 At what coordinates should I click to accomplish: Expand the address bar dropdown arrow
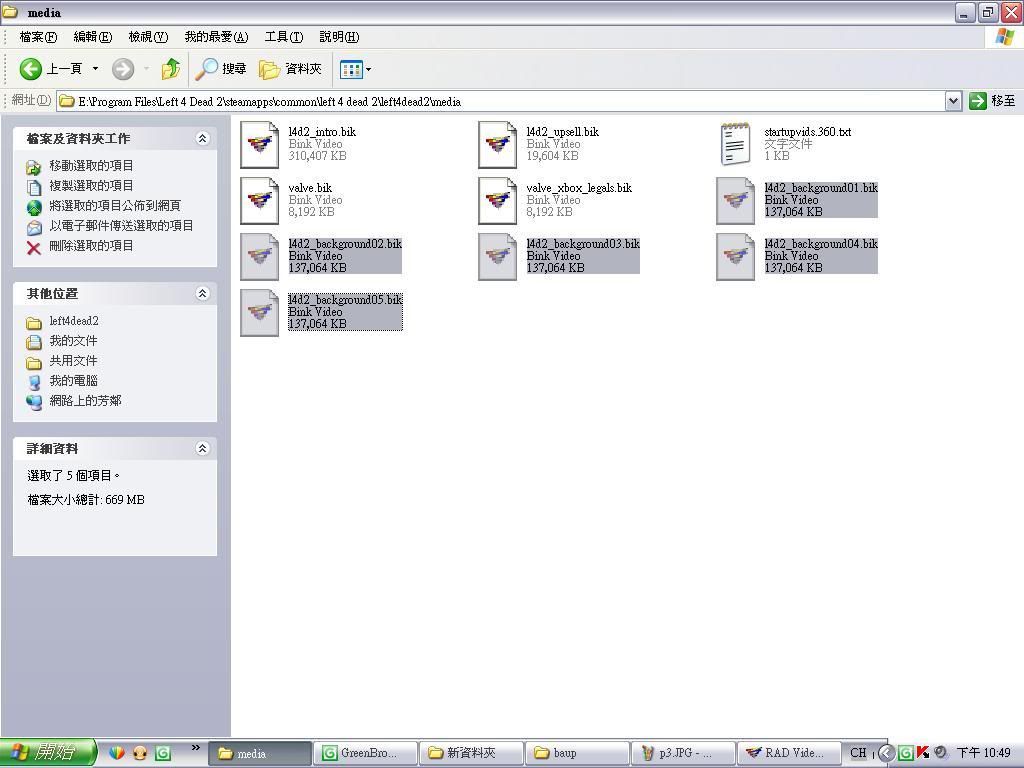coord(953,101)
